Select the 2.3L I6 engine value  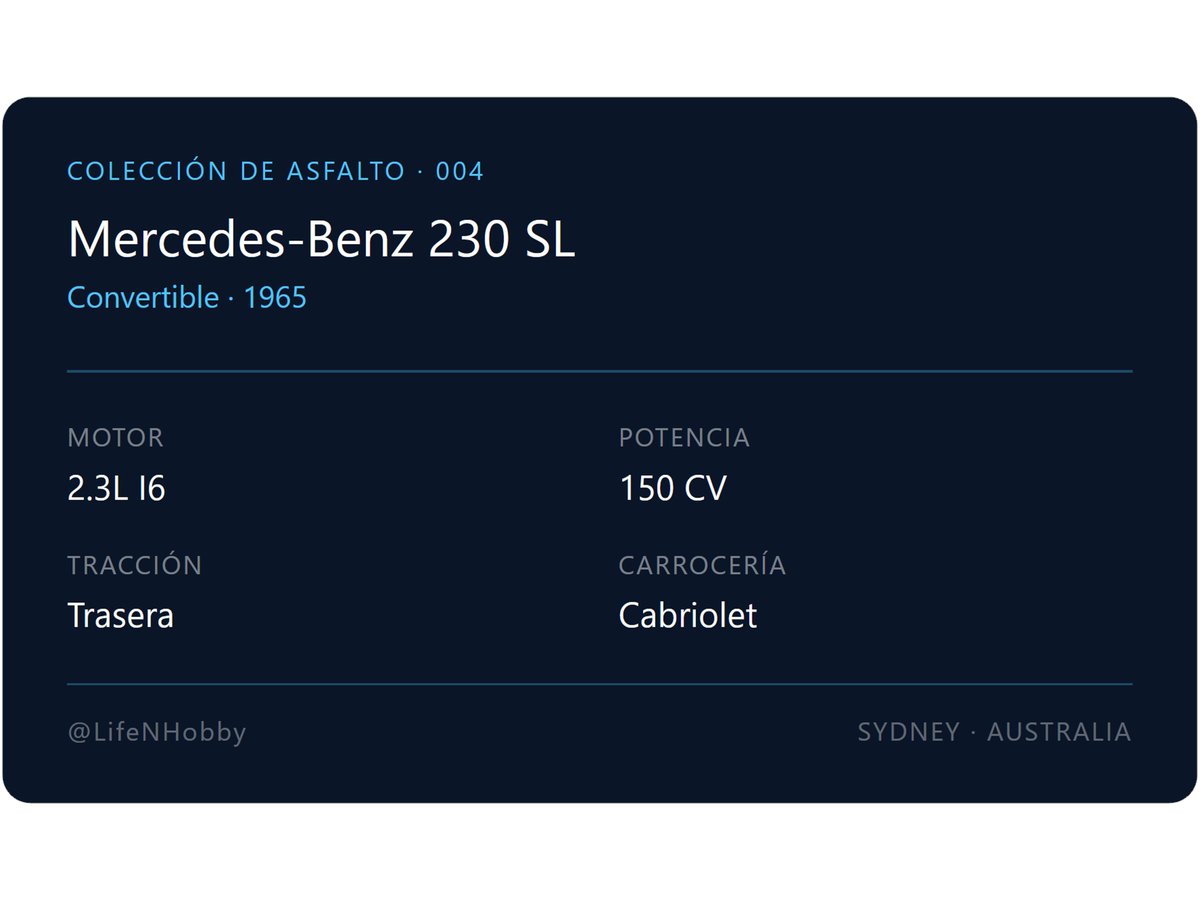(x=116, y=489)
